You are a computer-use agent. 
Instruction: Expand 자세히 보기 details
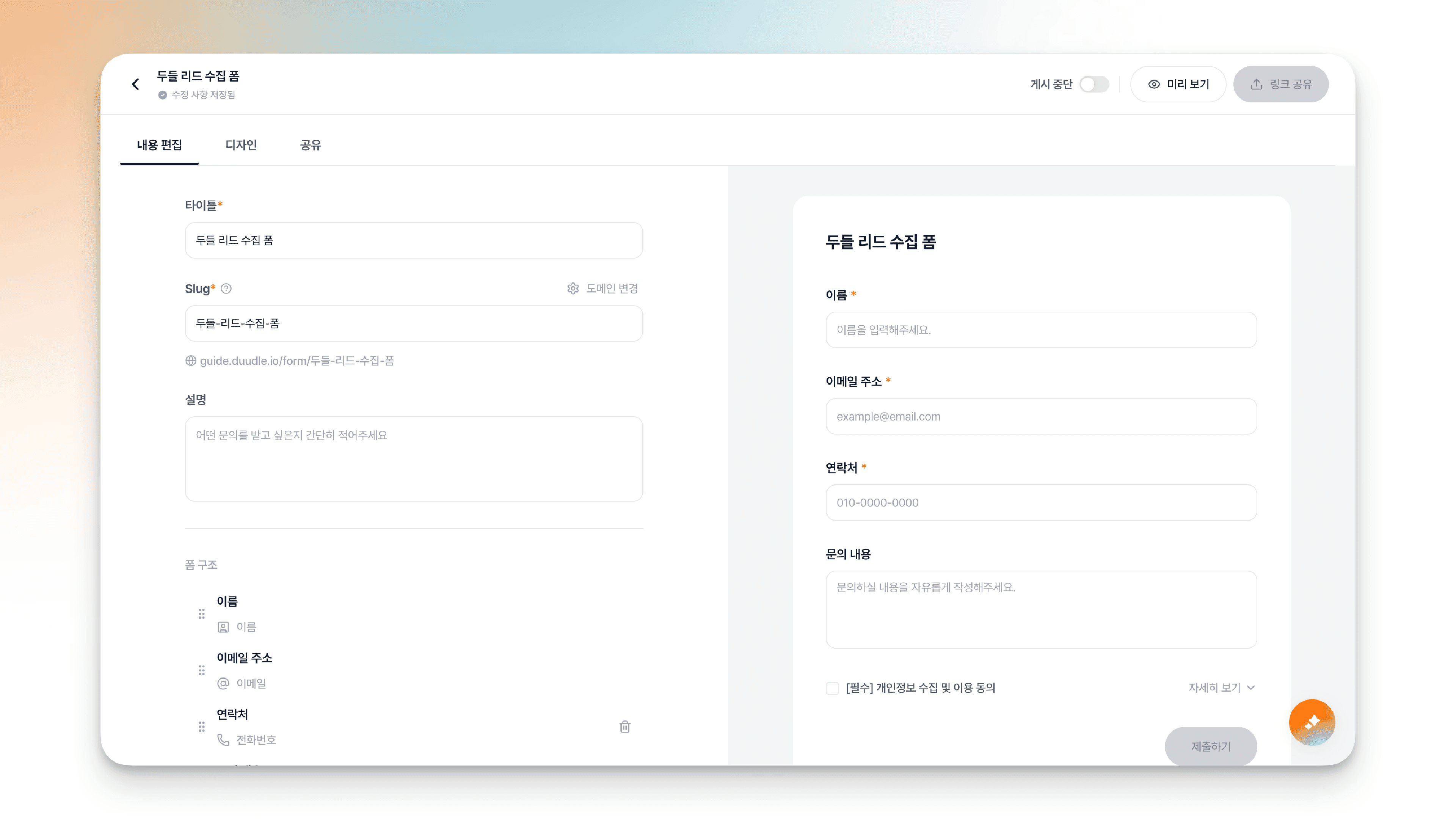click(1221, 687)
